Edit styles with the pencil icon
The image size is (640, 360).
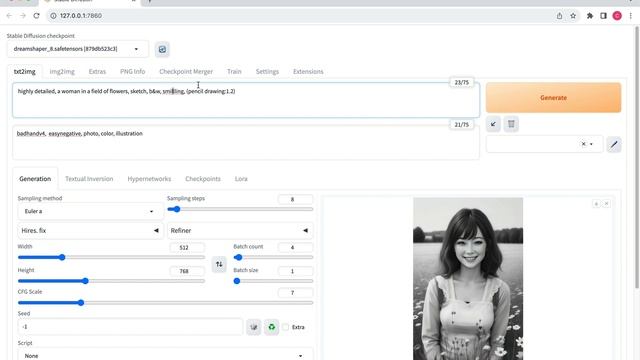click(614, 144)
